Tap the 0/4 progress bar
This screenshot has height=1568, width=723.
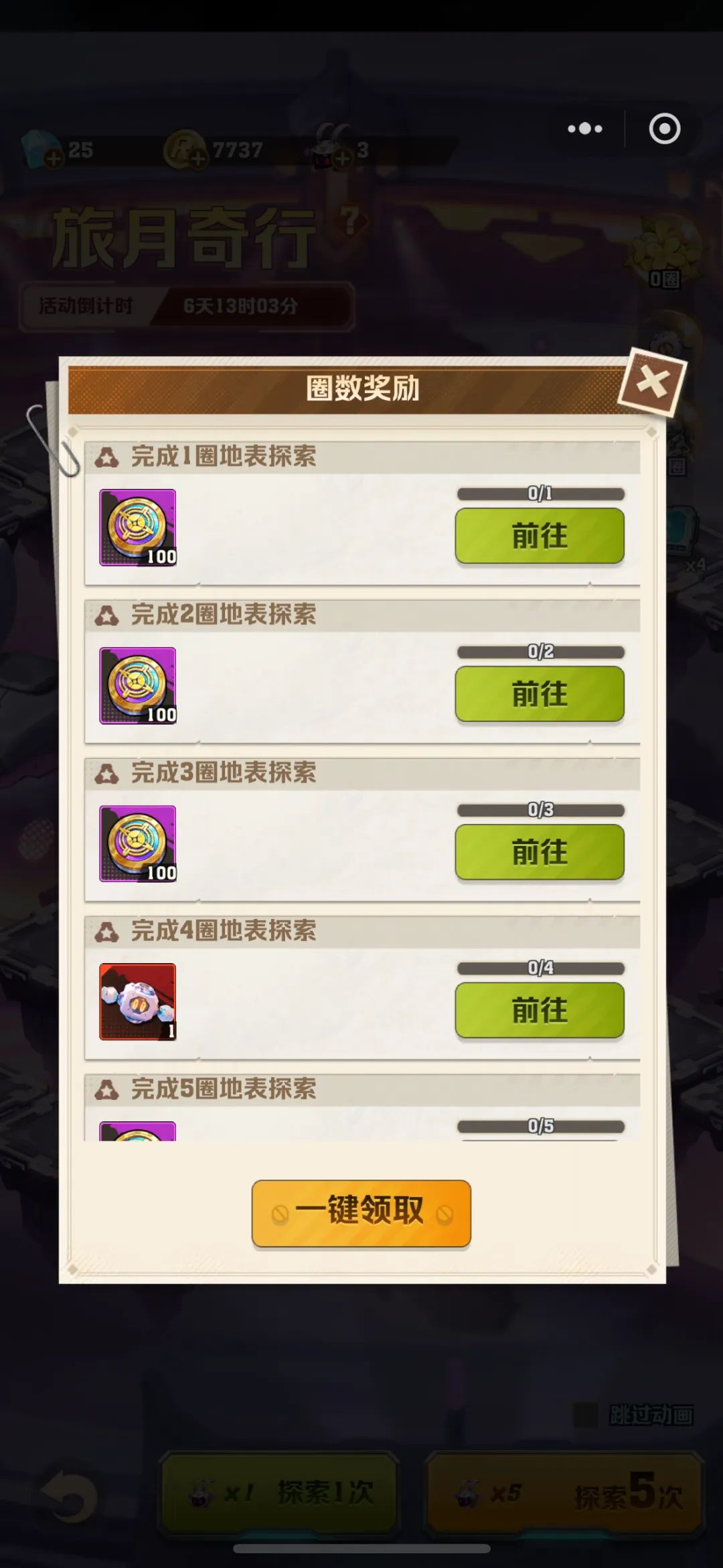(x=541, y=969)
